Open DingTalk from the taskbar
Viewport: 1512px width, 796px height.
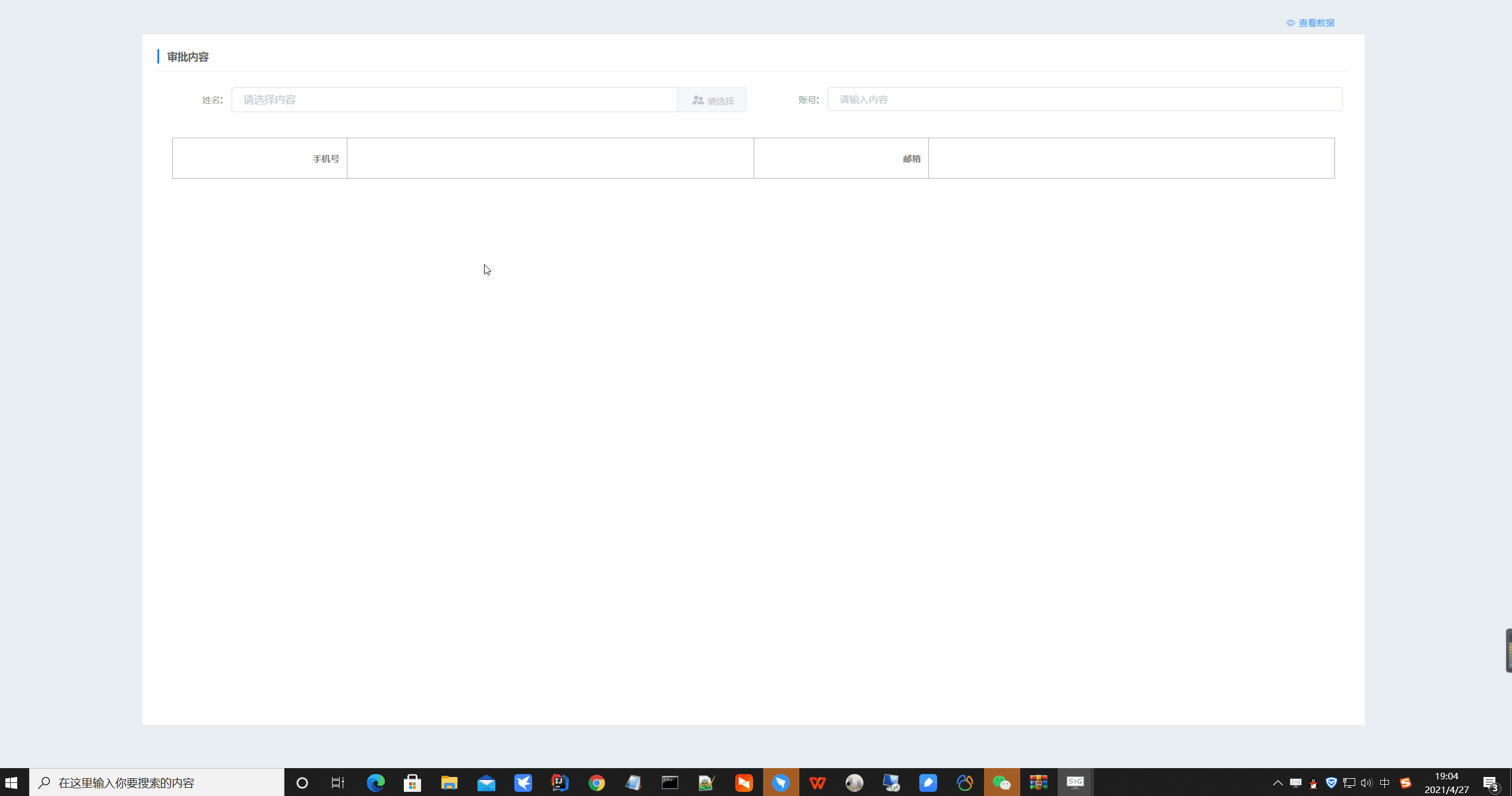point(780,782)
